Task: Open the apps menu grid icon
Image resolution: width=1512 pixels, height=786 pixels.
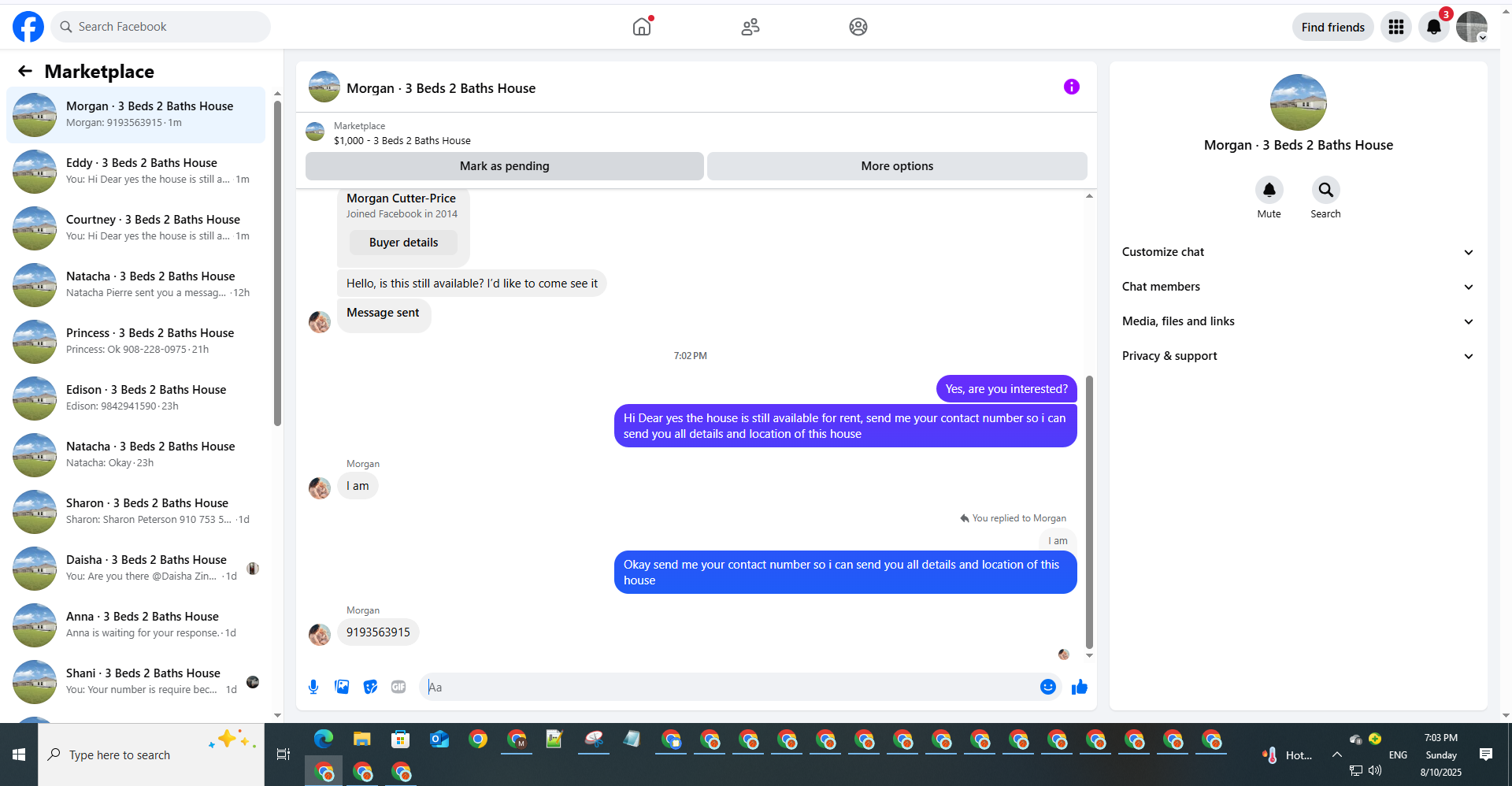Action: [x=1396, y=27]
